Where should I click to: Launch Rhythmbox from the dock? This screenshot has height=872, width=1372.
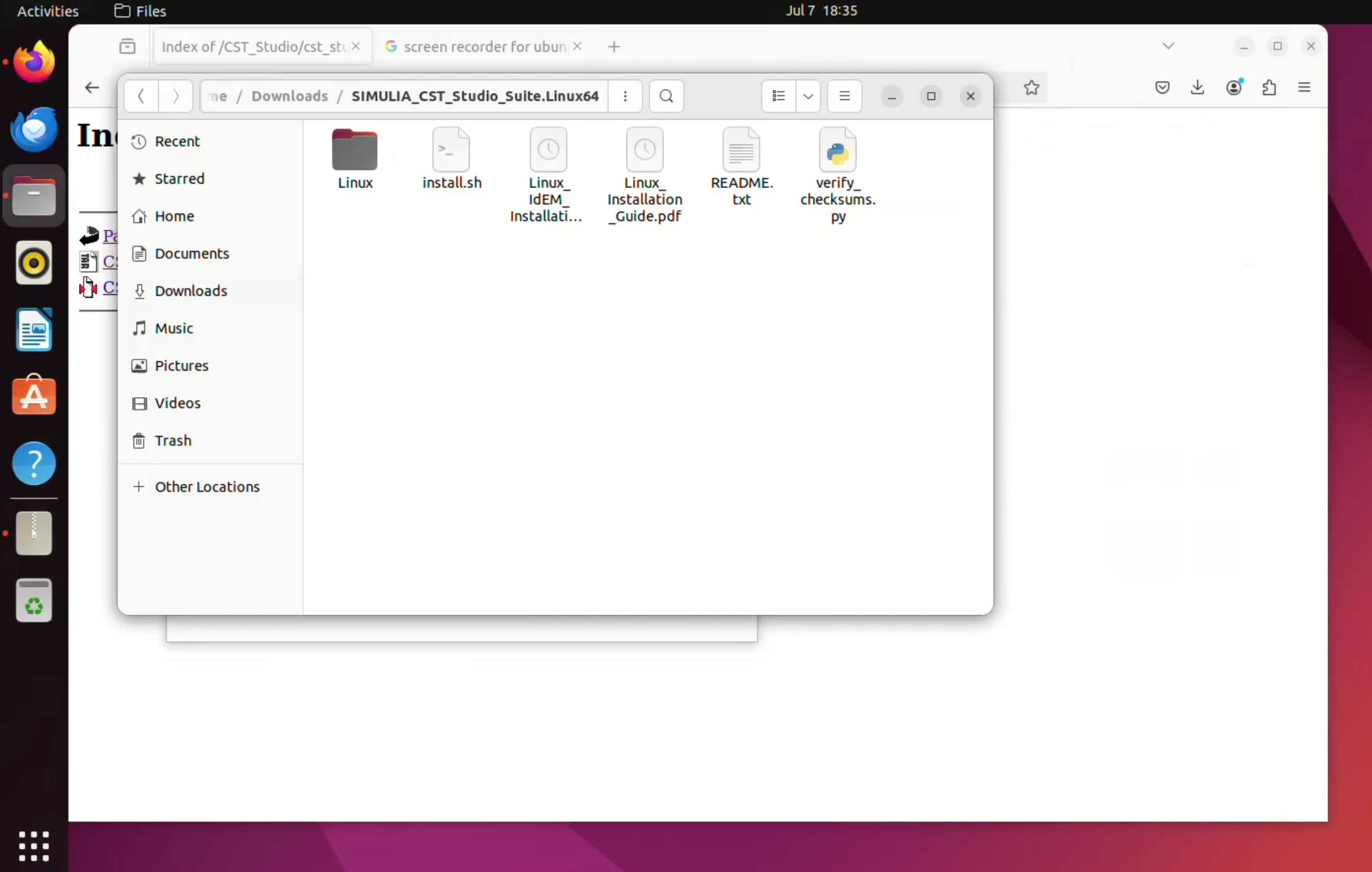coord(34,263)
